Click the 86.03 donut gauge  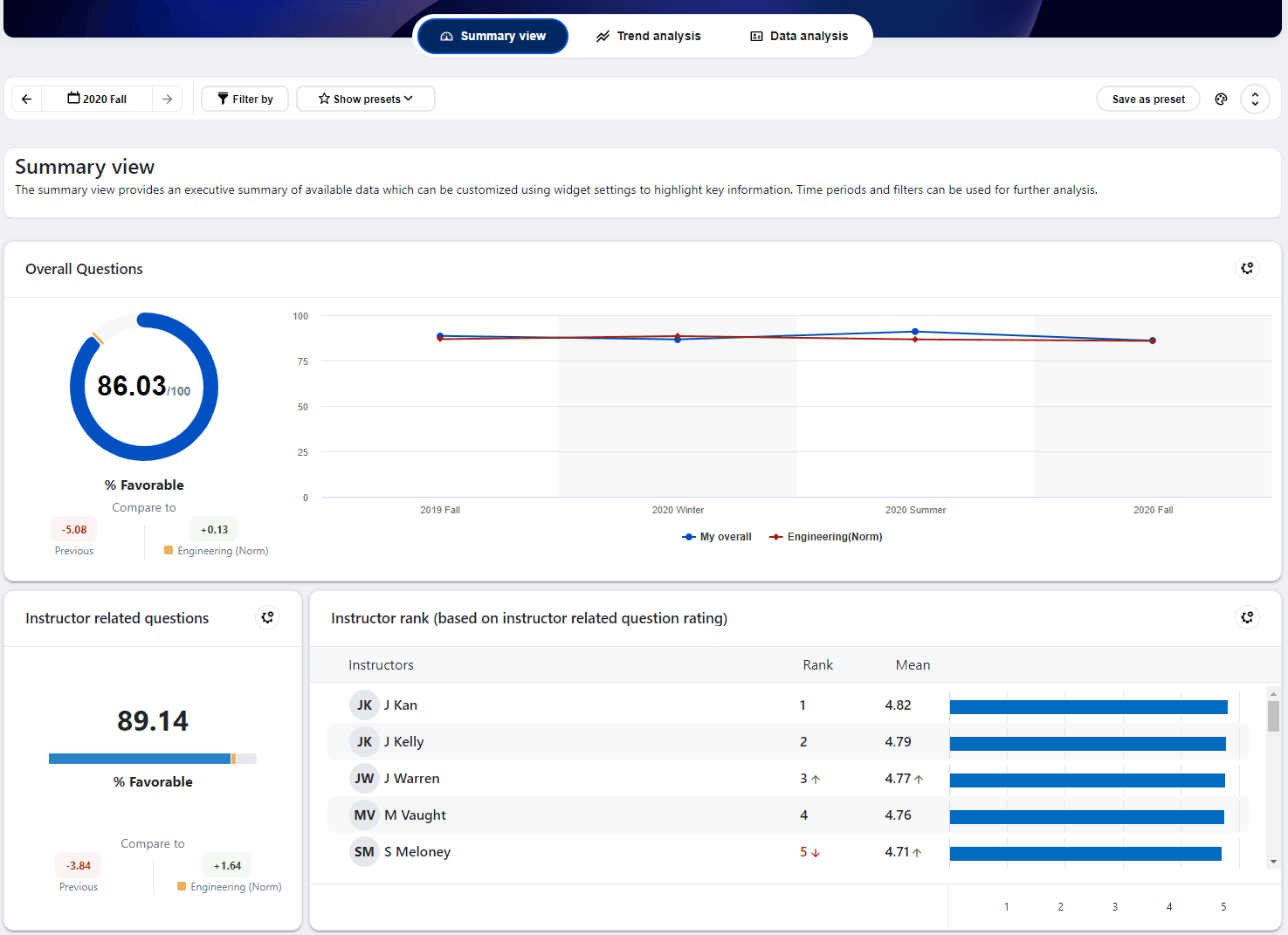144,387
